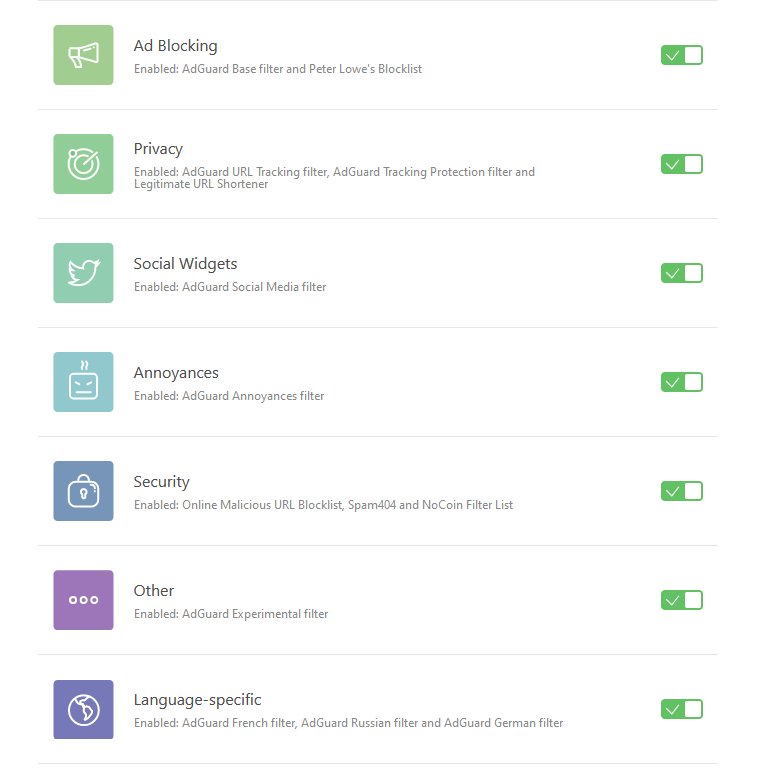Click the Annoyances angry robot icon
Screen dimensions: 777x771
[x=83, y=382]
